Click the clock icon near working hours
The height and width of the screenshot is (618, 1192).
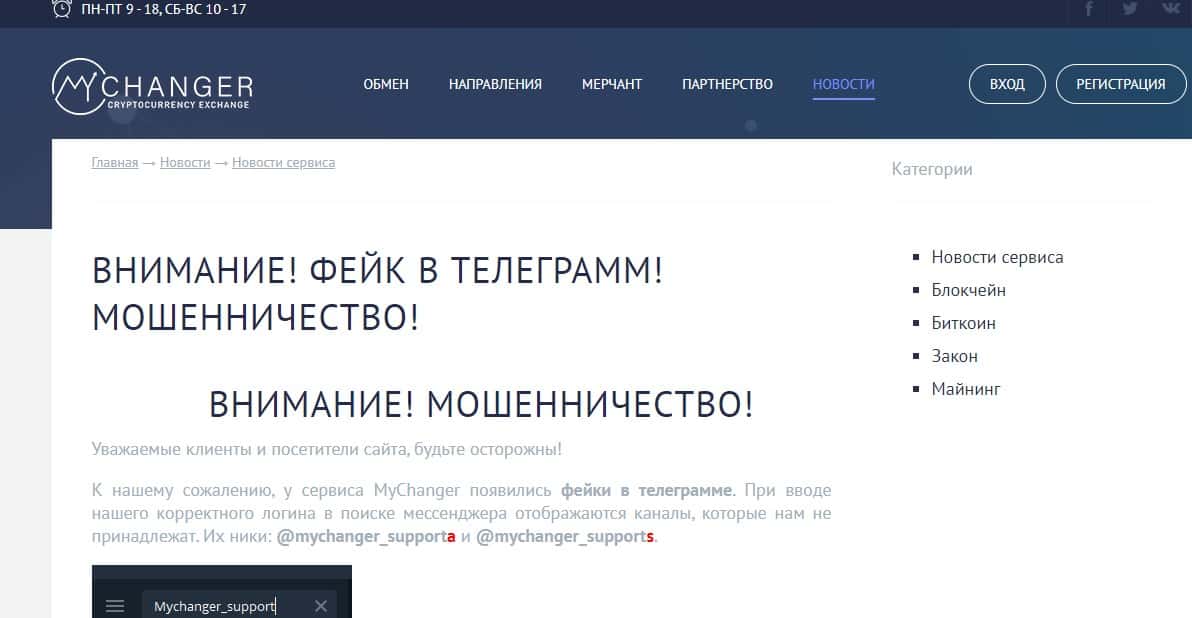tap(62, 8)
